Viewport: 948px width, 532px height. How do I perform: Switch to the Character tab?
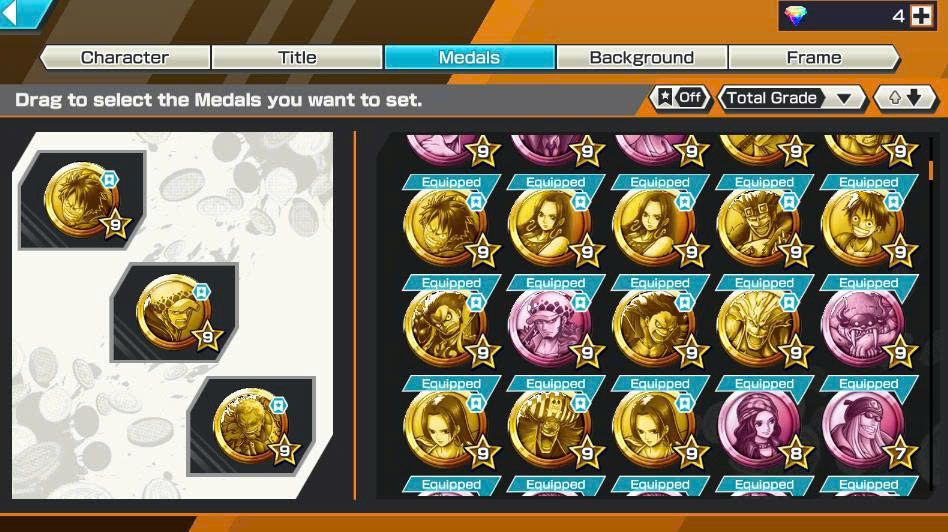tap(125, 57)
